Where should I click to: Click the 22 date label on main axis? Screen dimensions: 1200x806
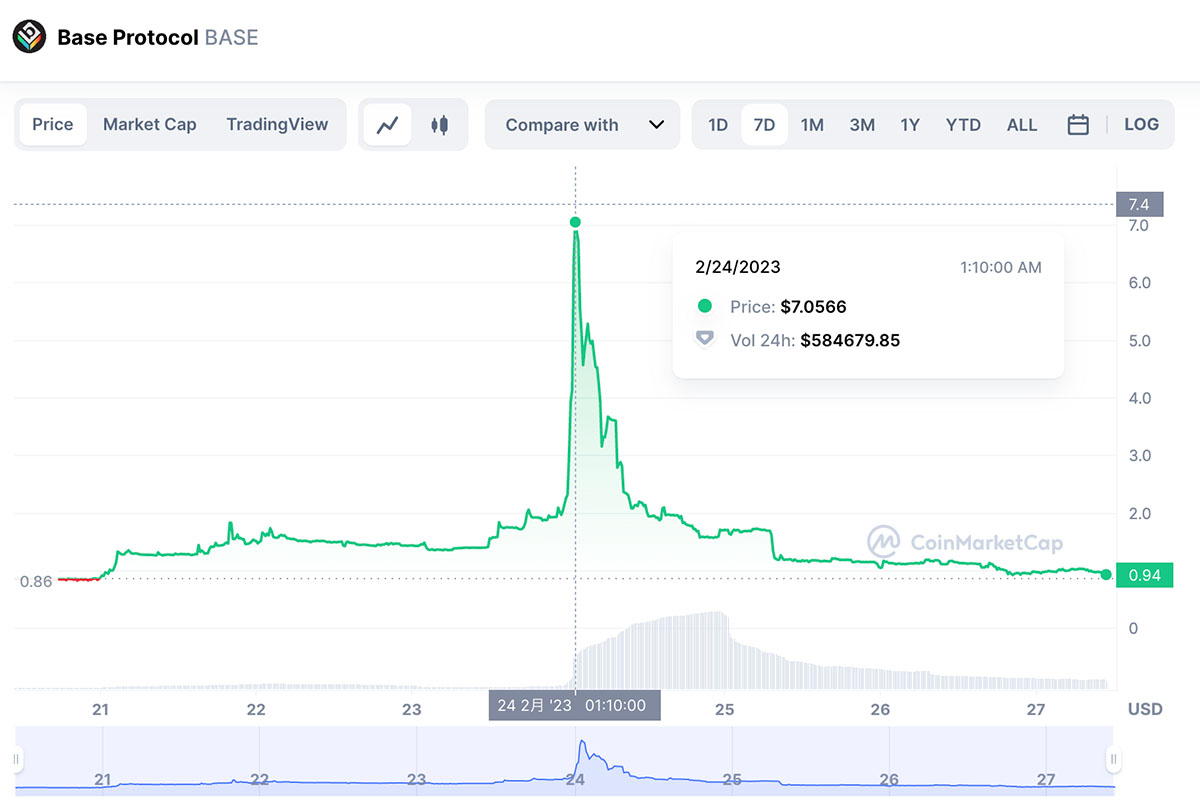coord(256,709)
